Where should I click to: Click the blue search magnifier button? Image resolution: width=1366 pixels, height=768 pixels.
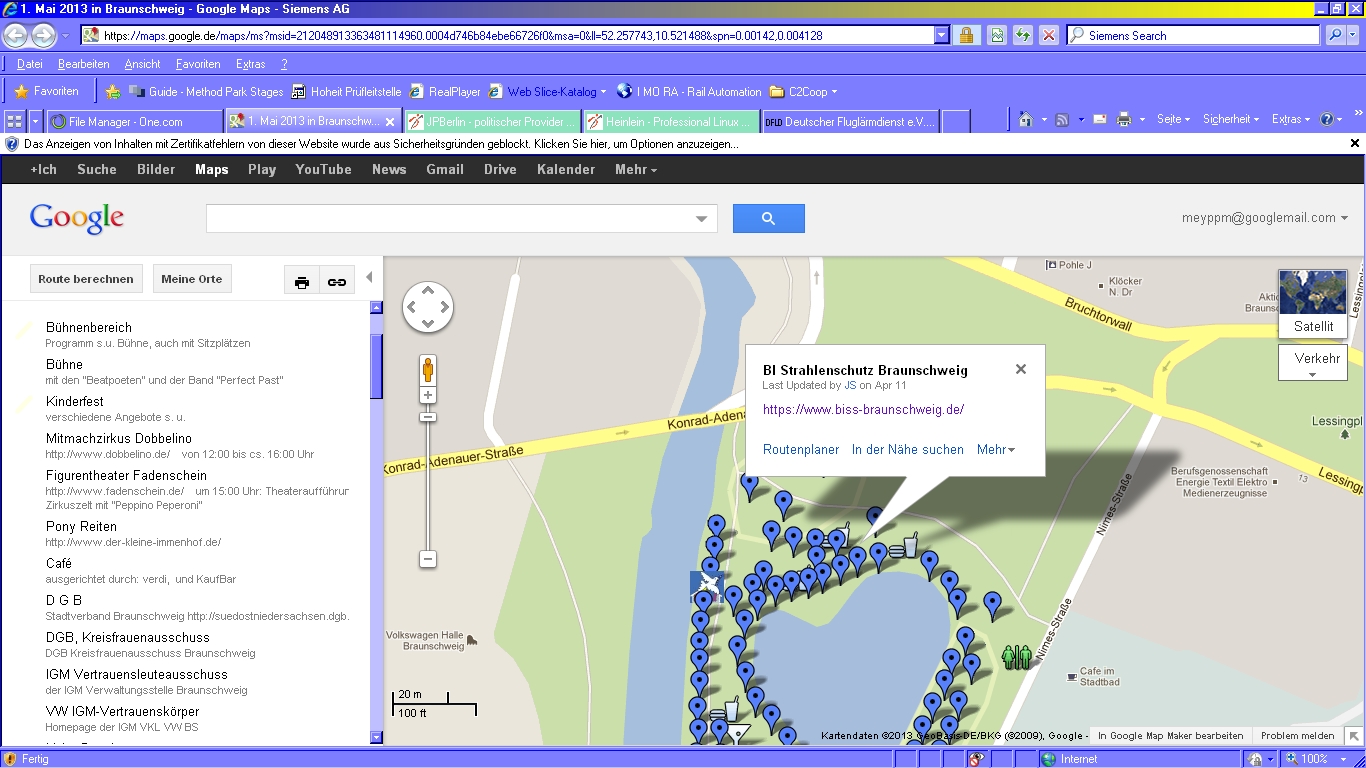768,218
